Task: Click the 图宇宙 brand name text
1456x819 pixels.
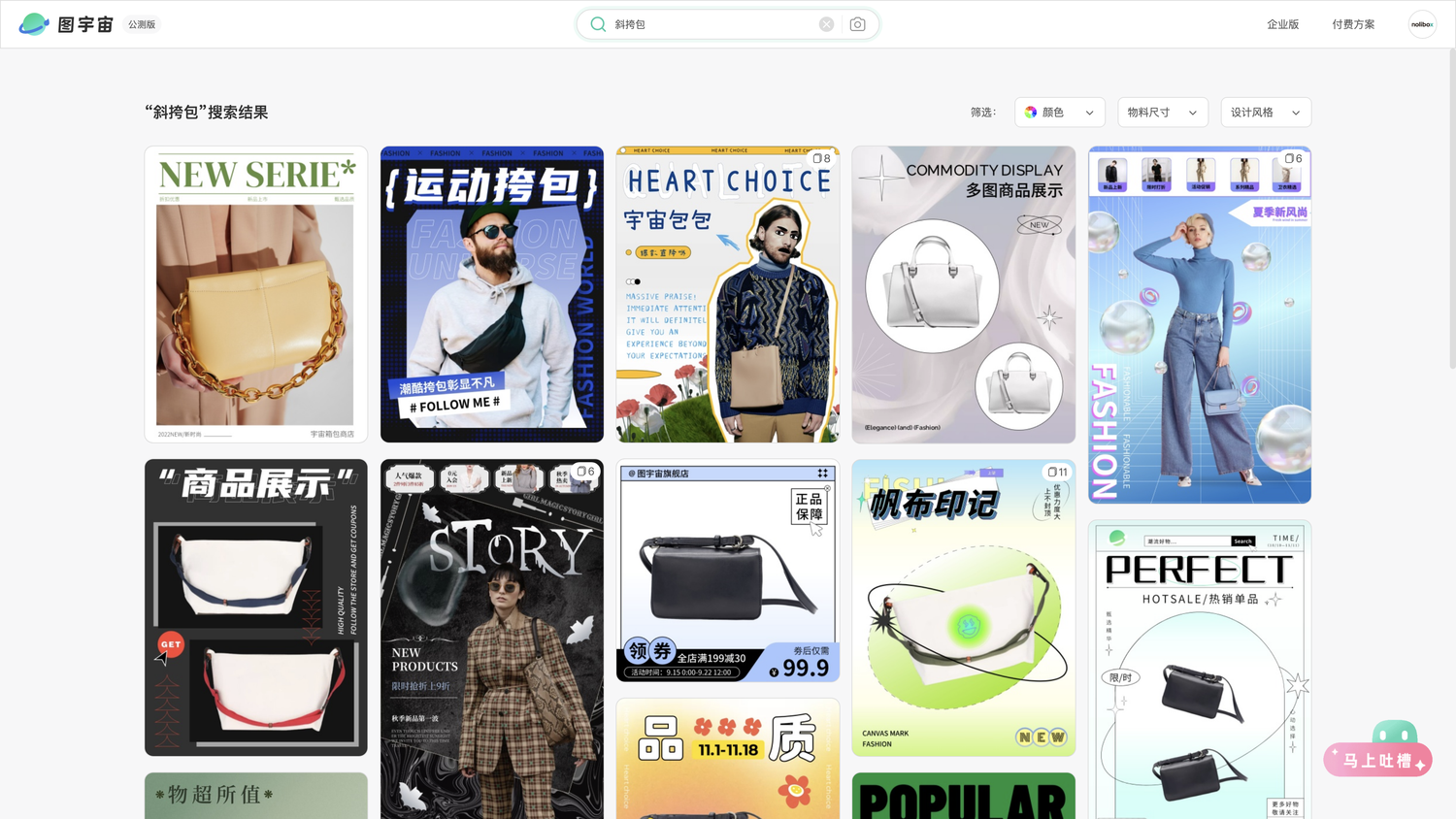Action: (x=85, y=24)
